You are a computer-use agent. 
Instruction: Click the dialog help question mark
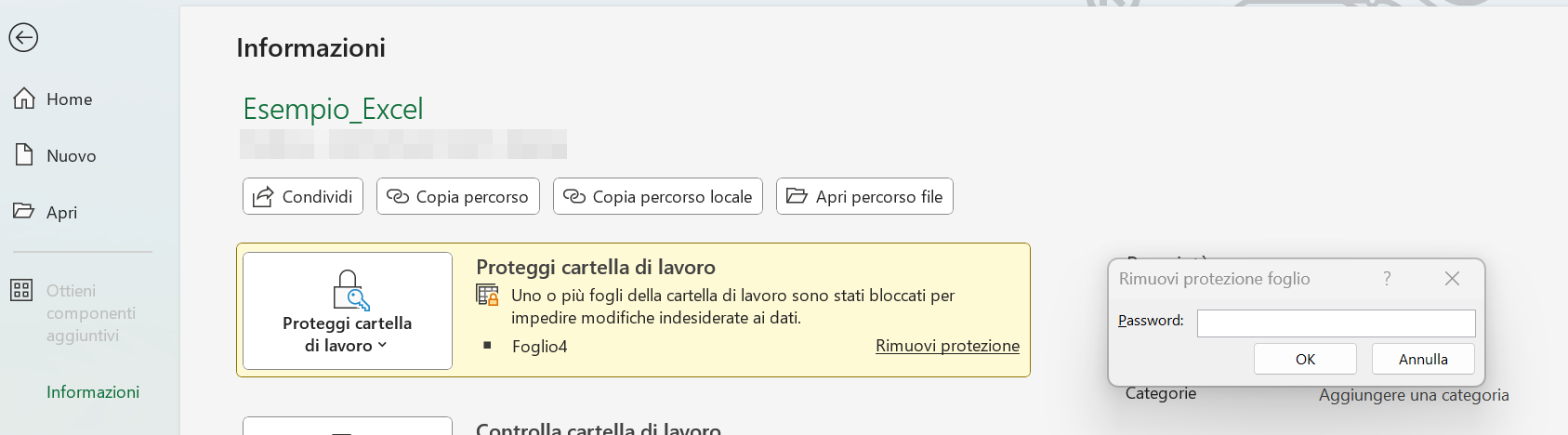coord(1387,279)
